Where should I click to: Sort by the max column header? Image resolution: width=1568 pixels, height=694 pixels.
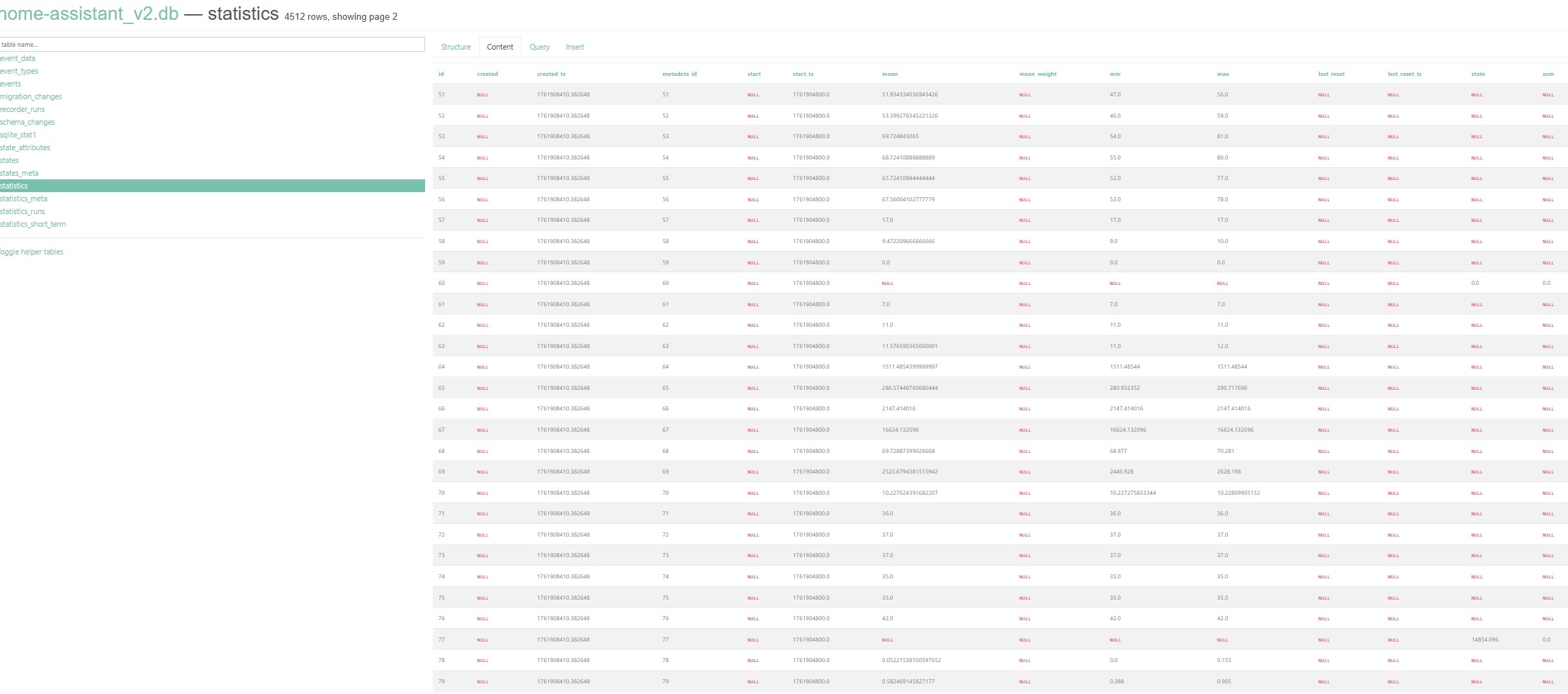point(1223,74)
